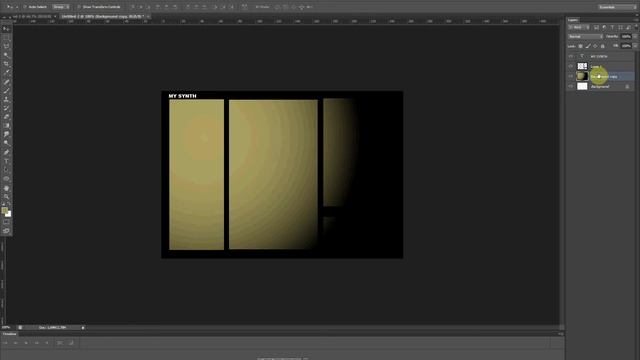Close the Untitled-2 document tab
The height and width of the screenshot is (360, 640).
tap(148, 16)
